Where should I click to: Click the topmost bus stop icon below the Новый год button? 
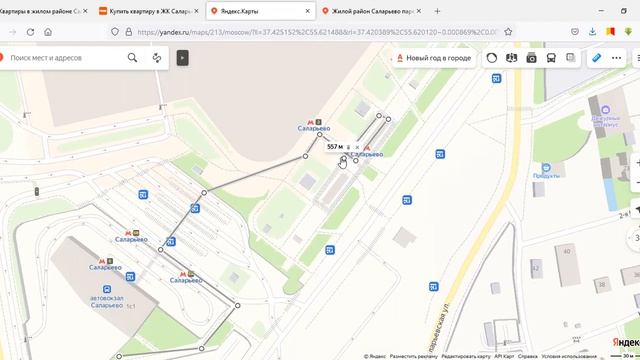(496, 78)
